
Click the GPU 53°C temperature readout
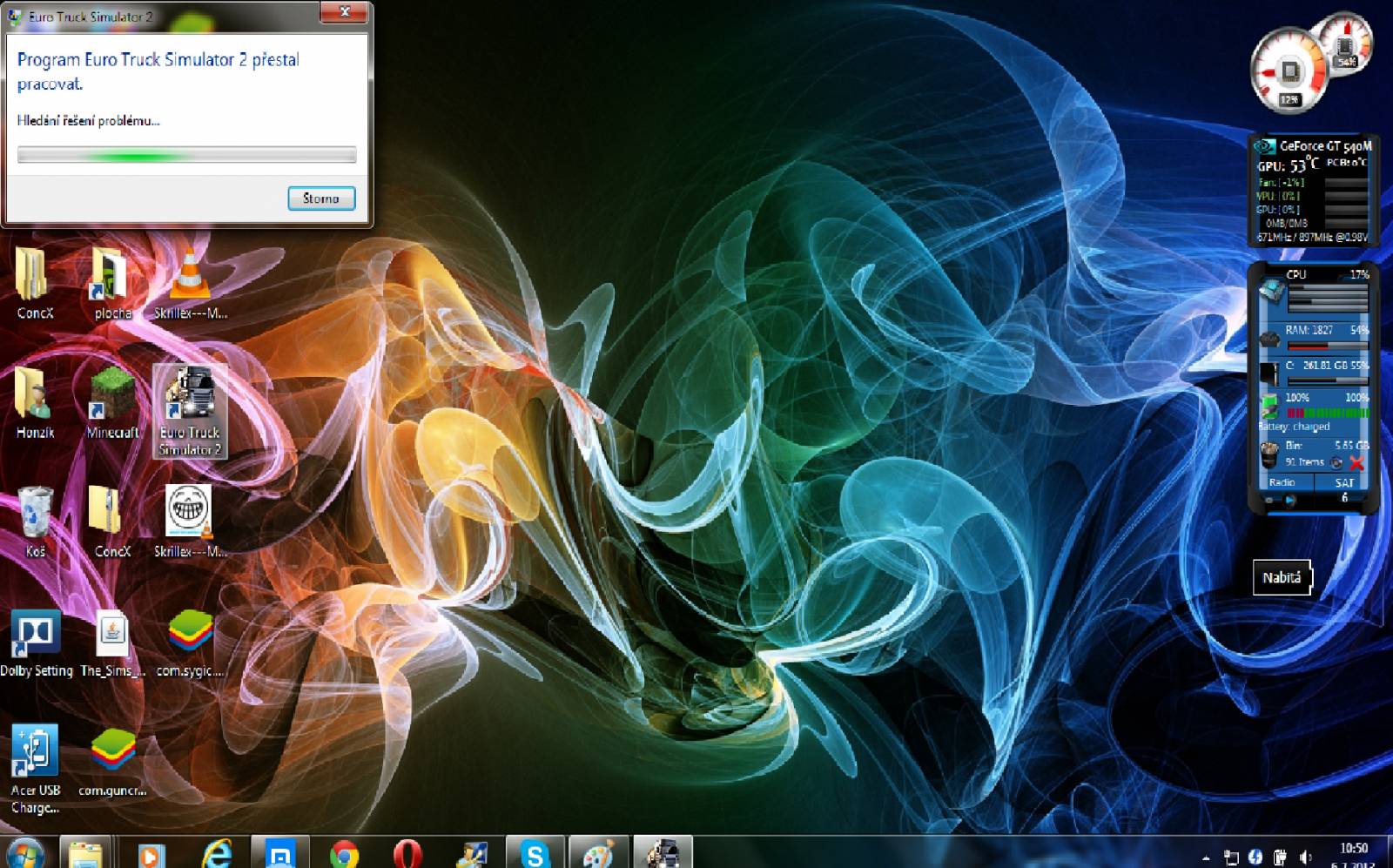click(1288, 165)
